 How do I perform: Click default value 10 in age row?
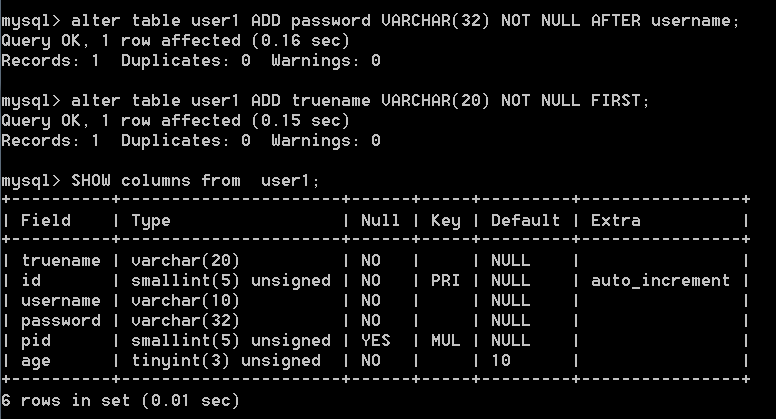pyautogui.click(x=501, y=360)
